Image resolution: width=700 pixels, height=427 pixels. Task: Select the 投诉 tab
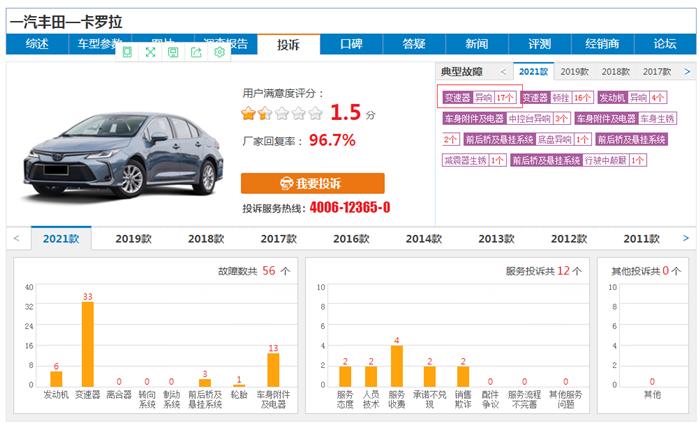288,44
